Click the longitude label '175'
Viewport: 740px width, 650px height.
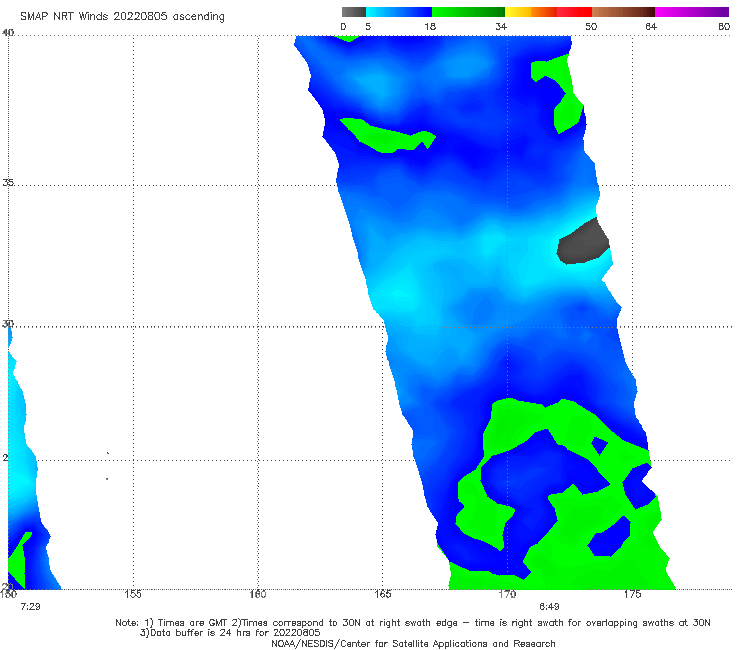[632, 594]
